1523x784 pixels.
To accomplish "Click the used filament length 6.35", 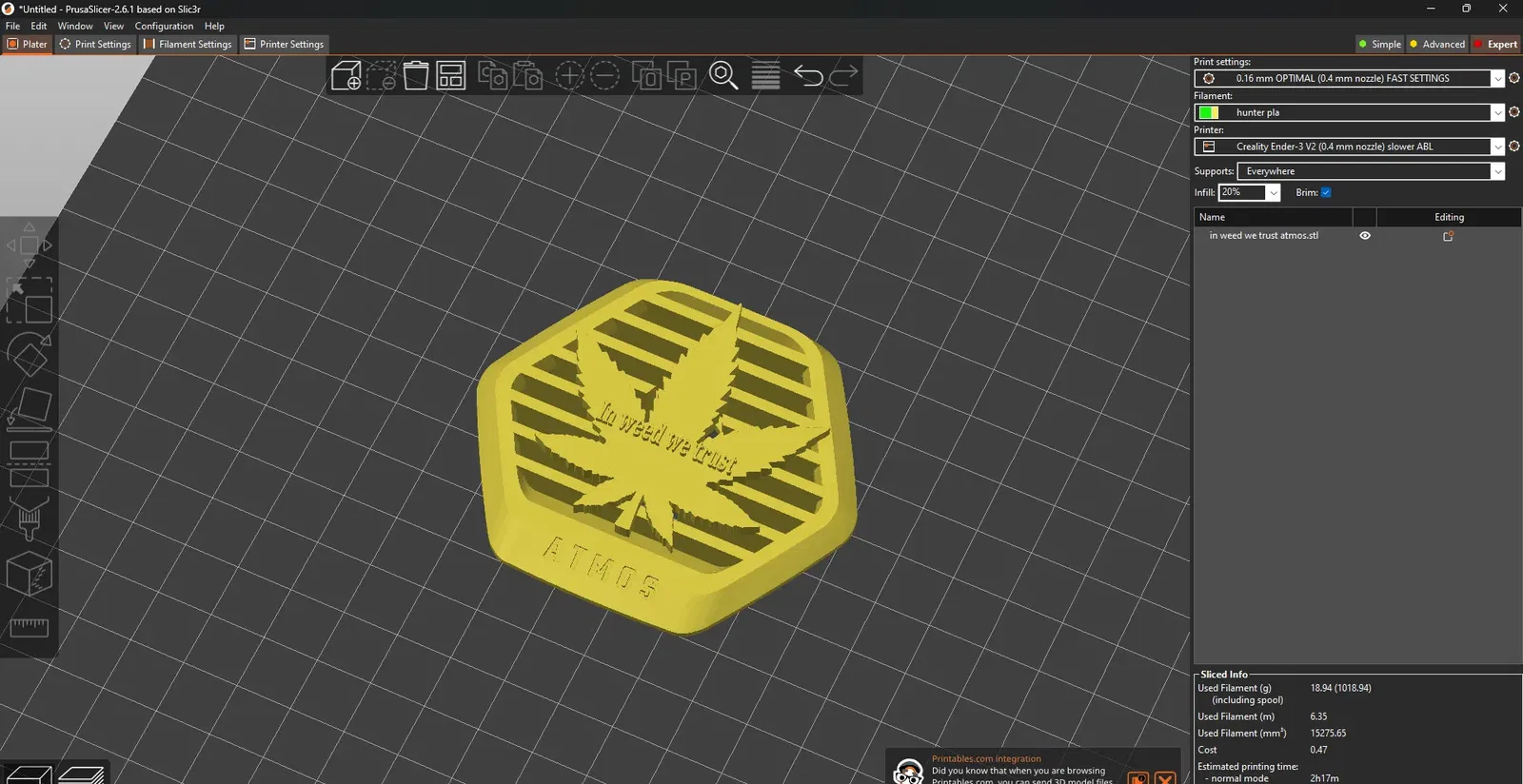I will pyautogui.click(x=1318, y=716).
